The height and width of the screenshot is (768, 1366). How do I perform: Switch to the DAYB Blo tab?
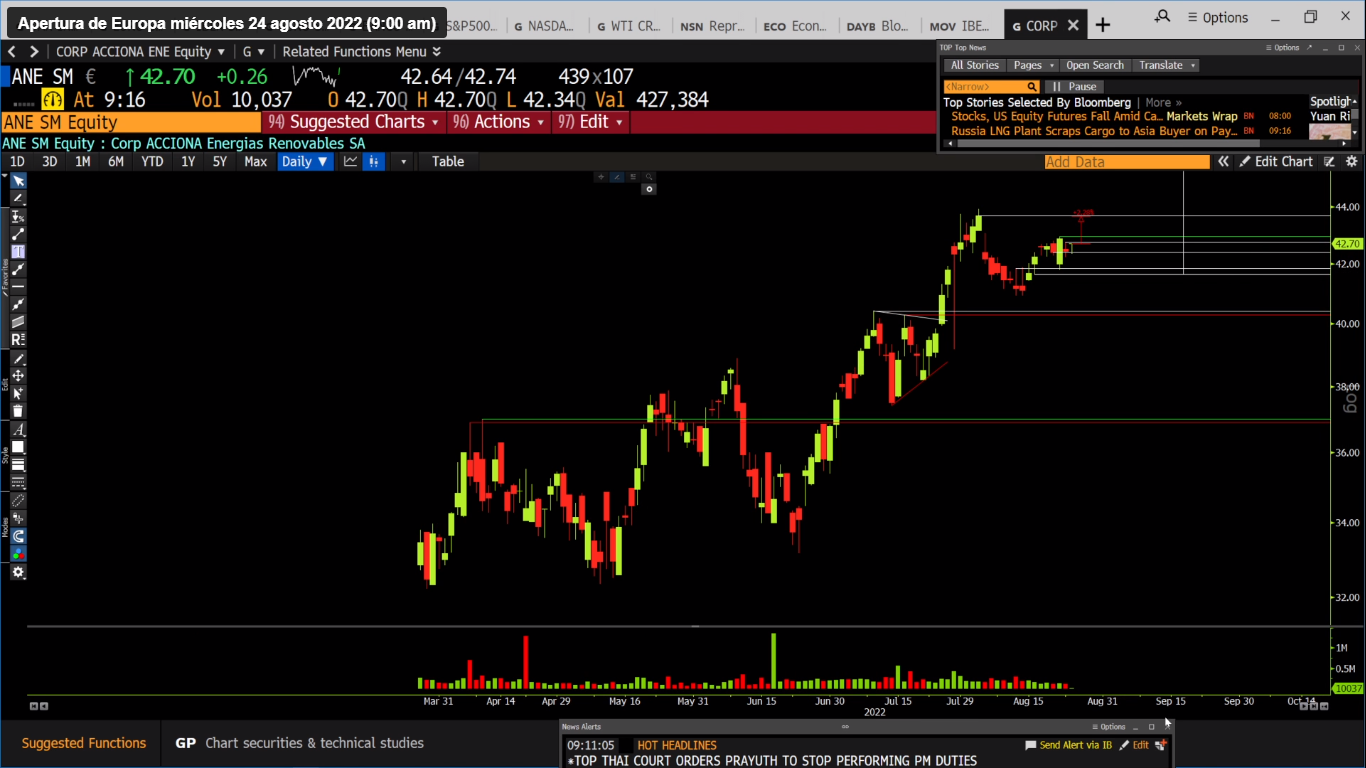click(880, 26)
